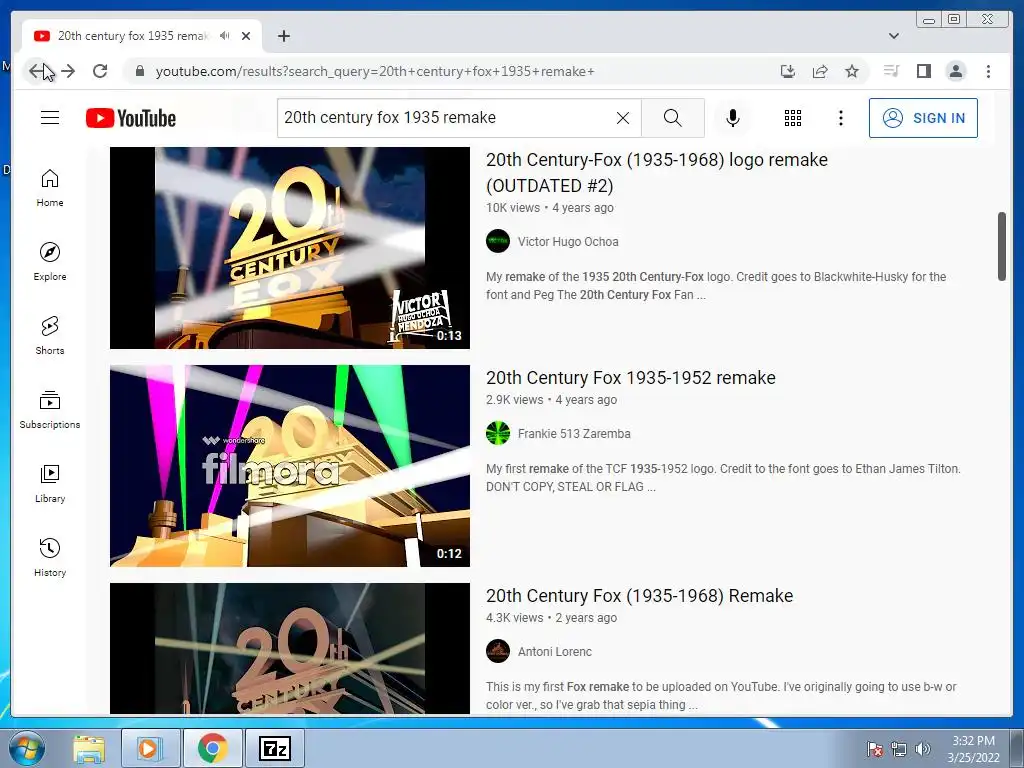This screenshot has height=768, width=1024.
Task: Reload the page
Action: [100, 71]
